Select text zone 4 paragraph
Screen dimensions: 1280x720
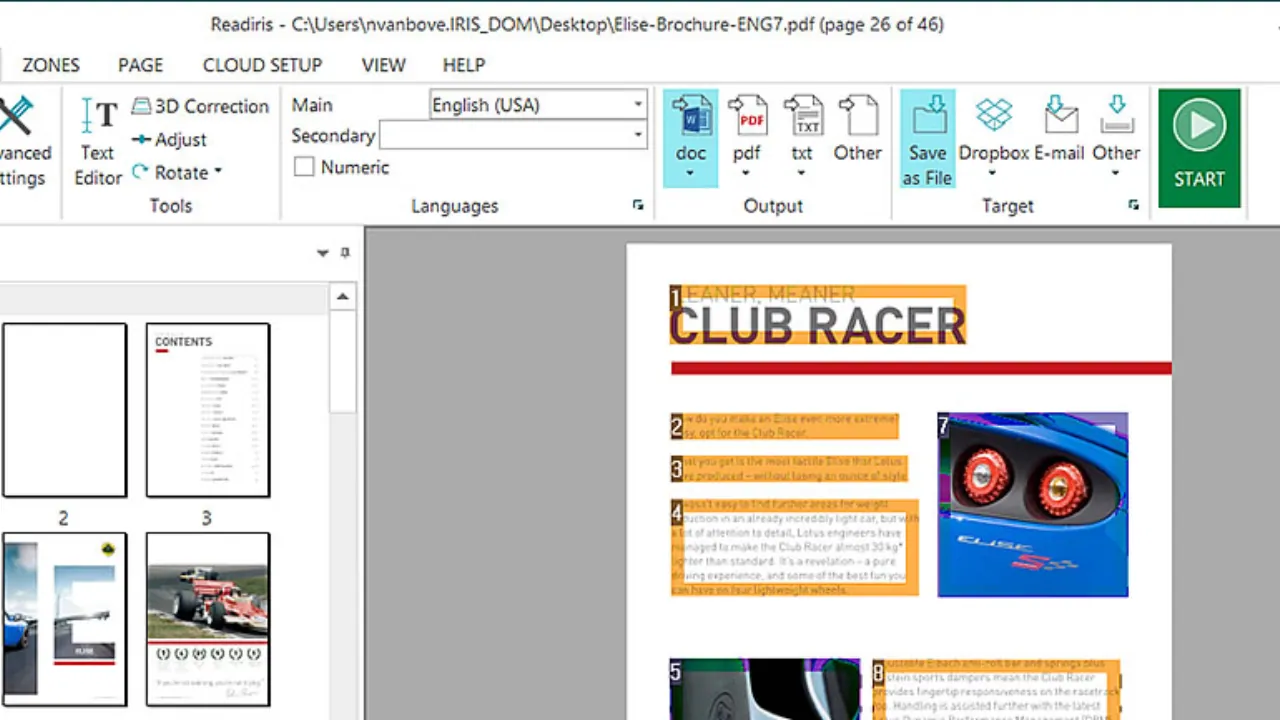pyautogui.click(x=795, y=548)
